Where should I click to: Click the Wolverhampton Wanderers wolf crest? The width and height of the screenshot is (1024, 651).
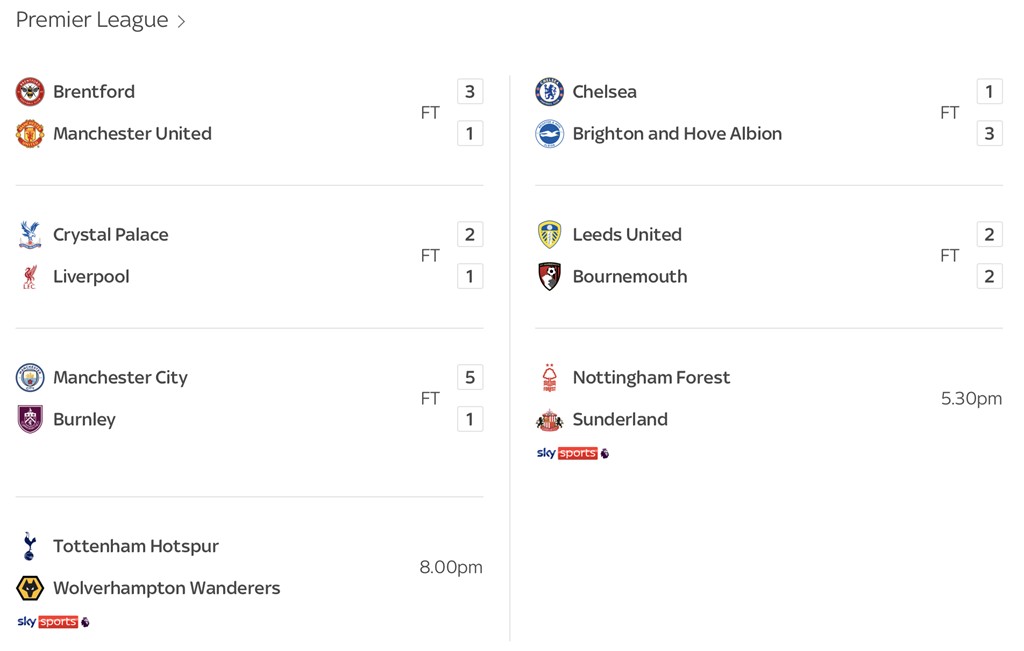(x=30, y=588)
